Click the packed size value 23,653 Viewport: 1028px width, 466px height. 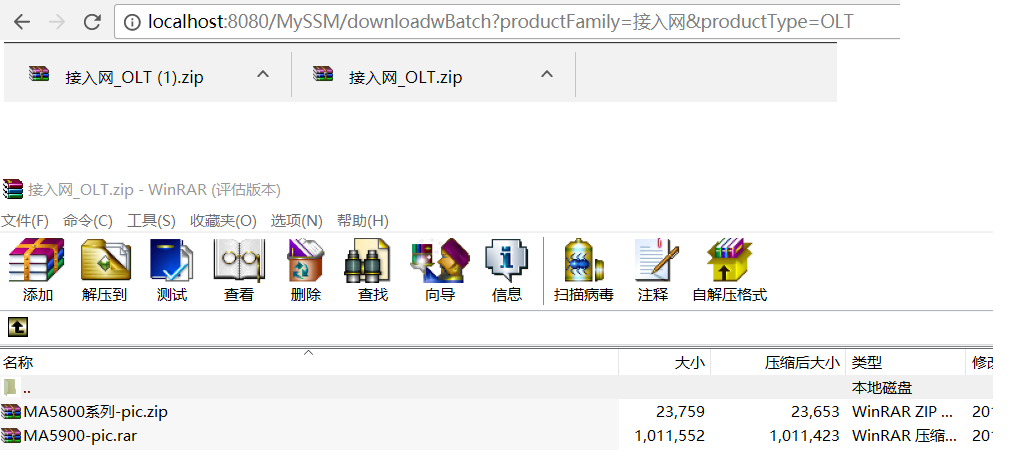tap(815, 412)
